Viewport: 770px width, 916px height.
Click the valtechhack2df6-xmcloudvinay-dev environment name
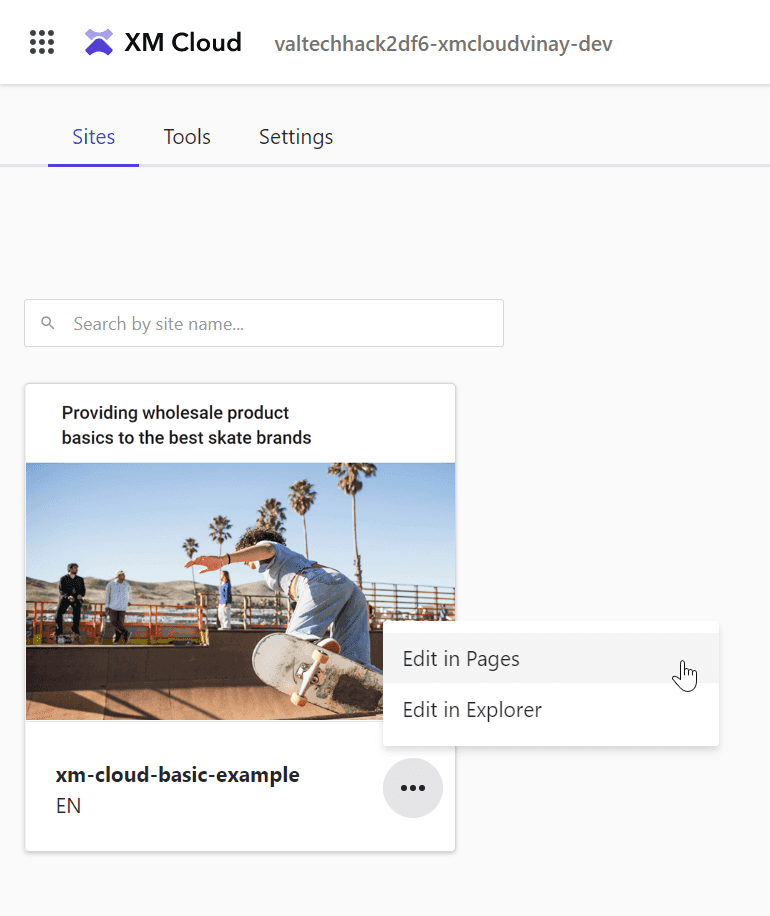click(443, 44)
